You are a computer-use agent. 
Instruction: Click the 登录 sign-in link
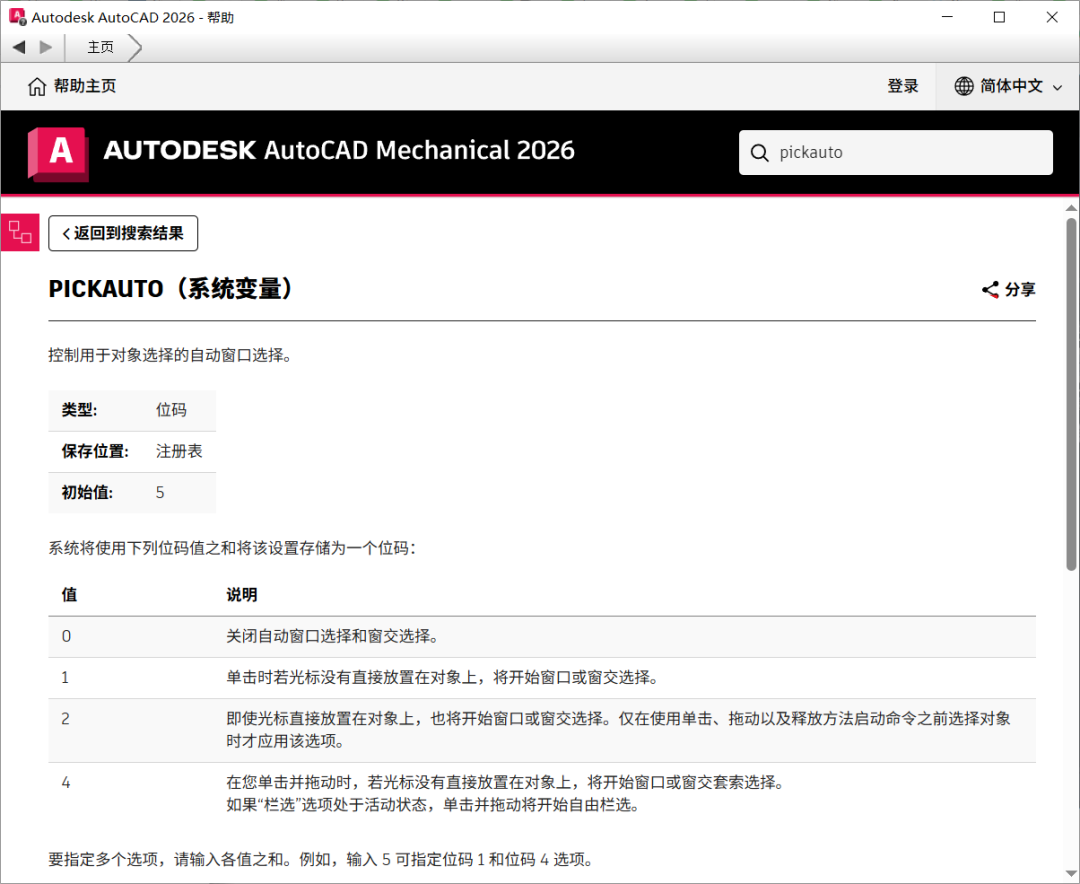[x=903, y=86]
